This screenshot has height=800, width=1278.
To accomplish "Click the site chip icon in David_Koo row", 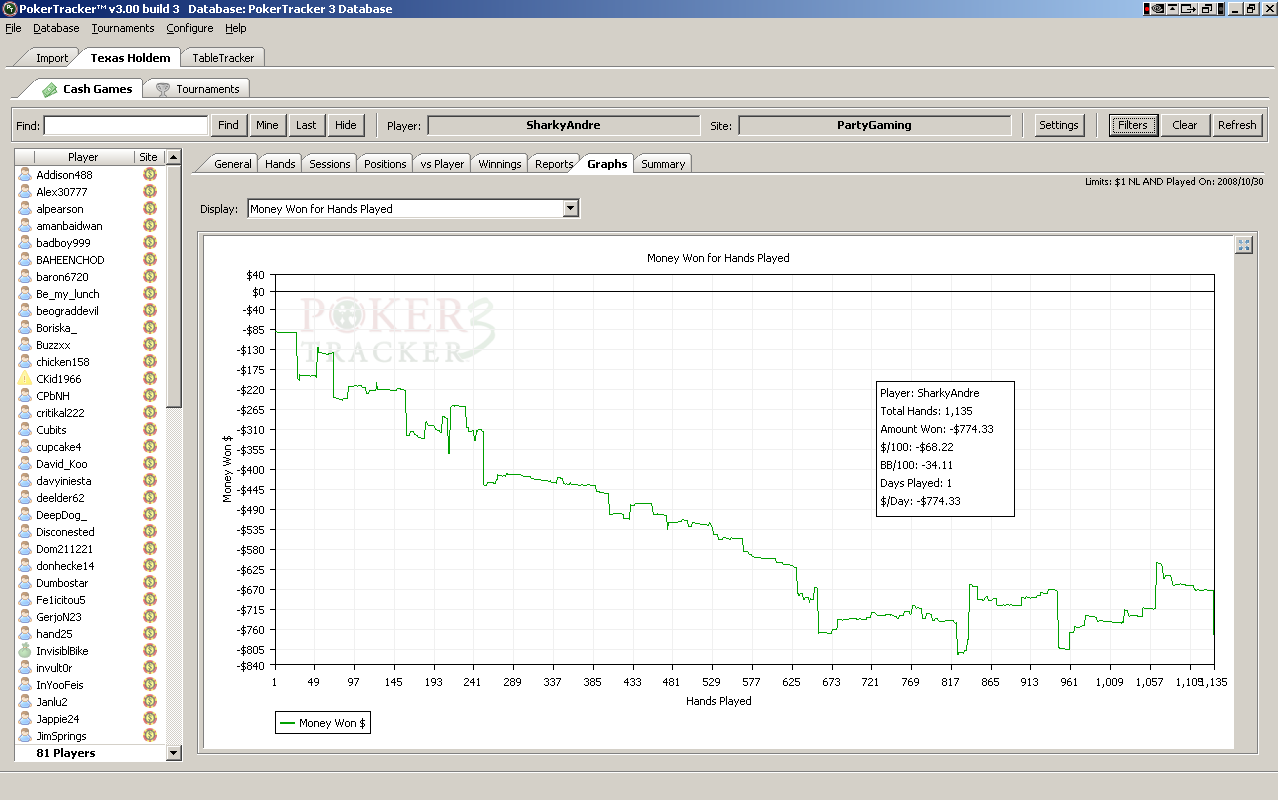I will click(150, 464).
